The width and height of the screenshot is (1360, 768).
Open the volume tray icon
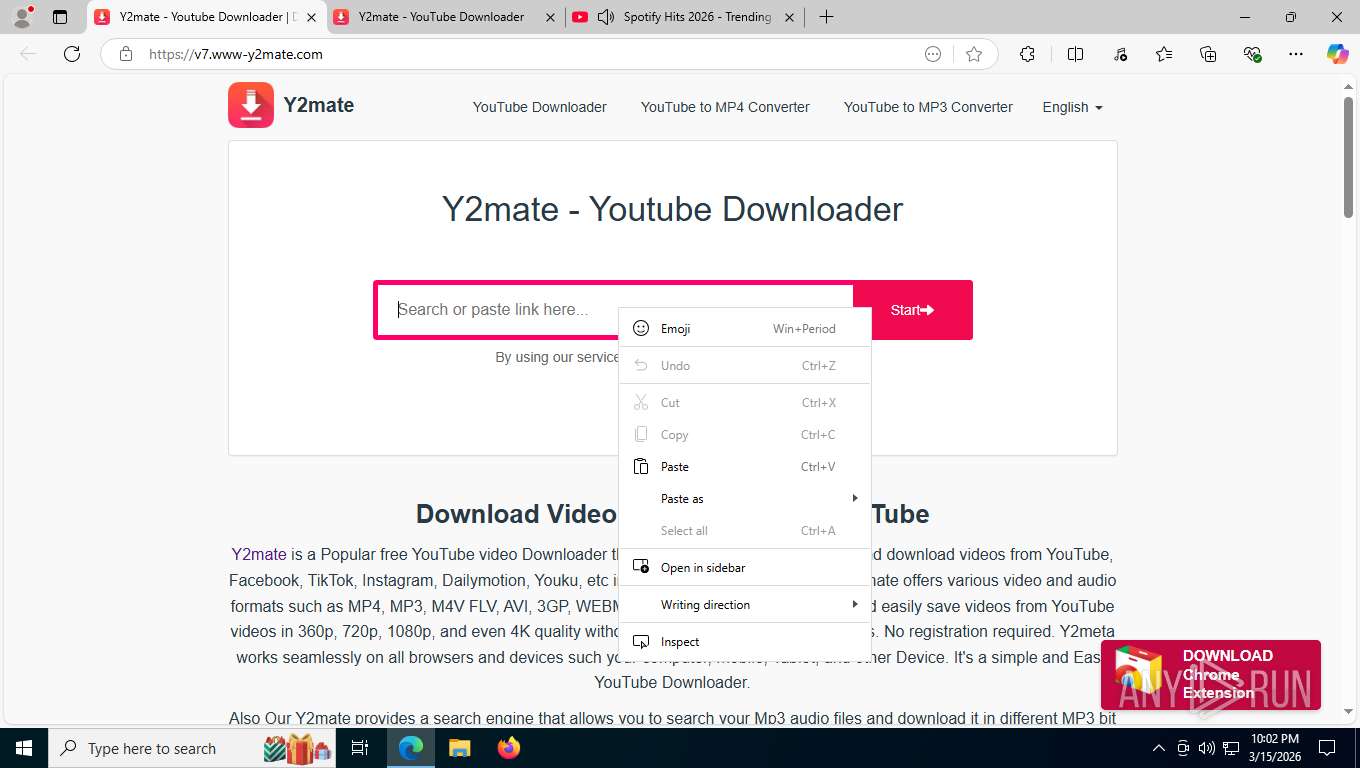coord(1207,748)
